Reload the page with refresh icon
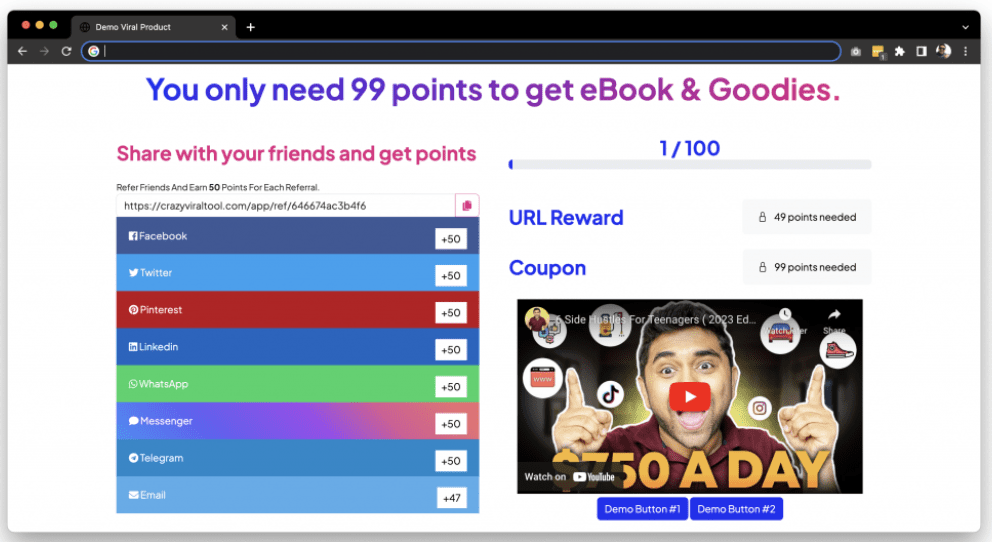This screenshot has height=542, width=992. coord(66,51)
